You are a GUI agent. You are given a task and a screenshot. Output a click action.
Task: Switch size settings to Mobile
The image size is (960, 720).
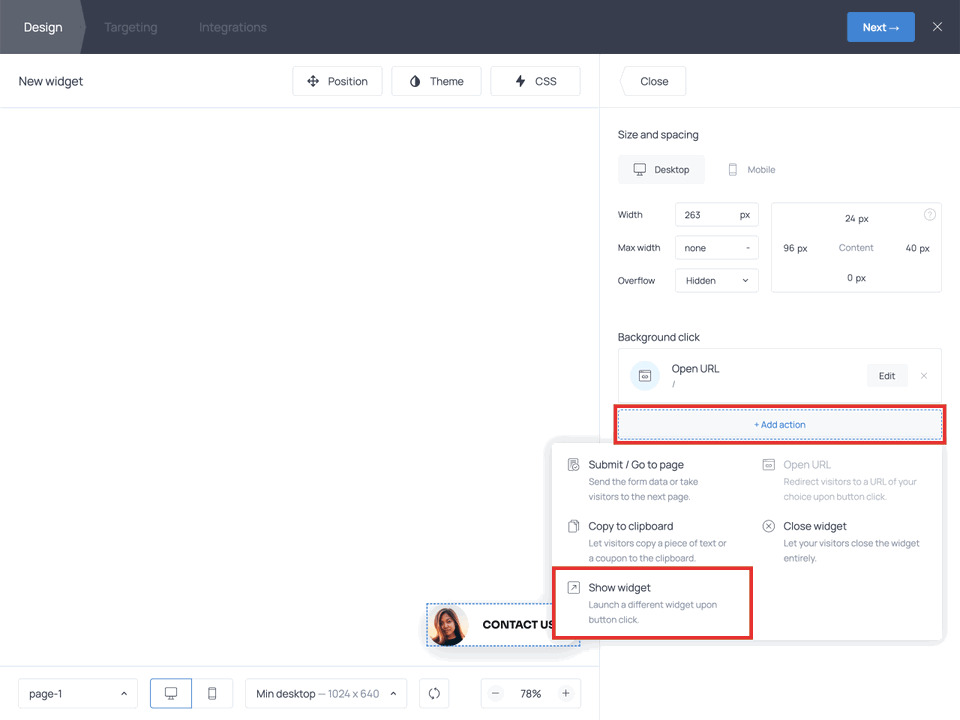coord(751,169)
